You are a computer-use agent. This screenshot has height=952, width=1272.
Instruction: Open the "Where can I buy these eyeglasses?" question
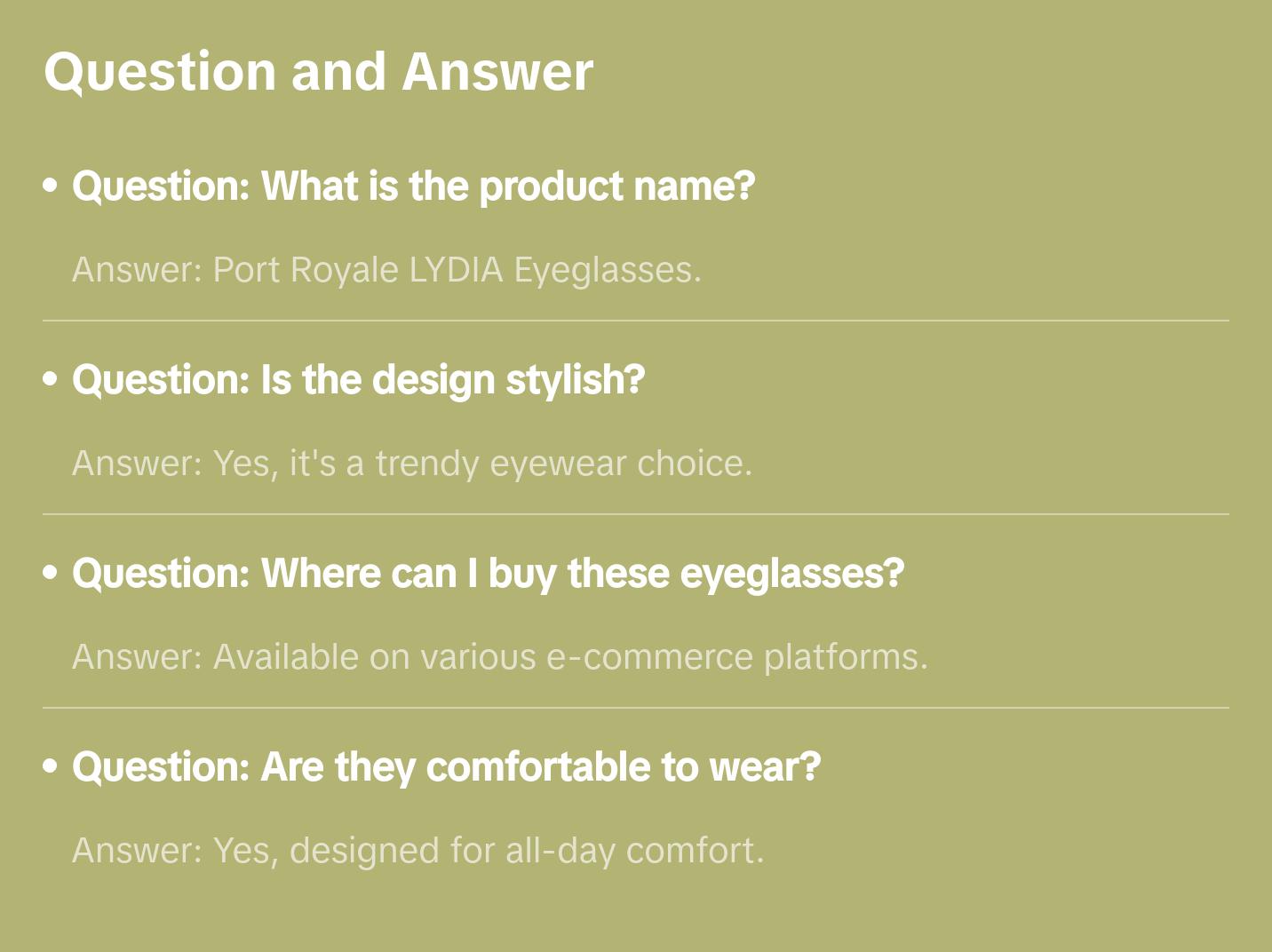tap(488, 574)
